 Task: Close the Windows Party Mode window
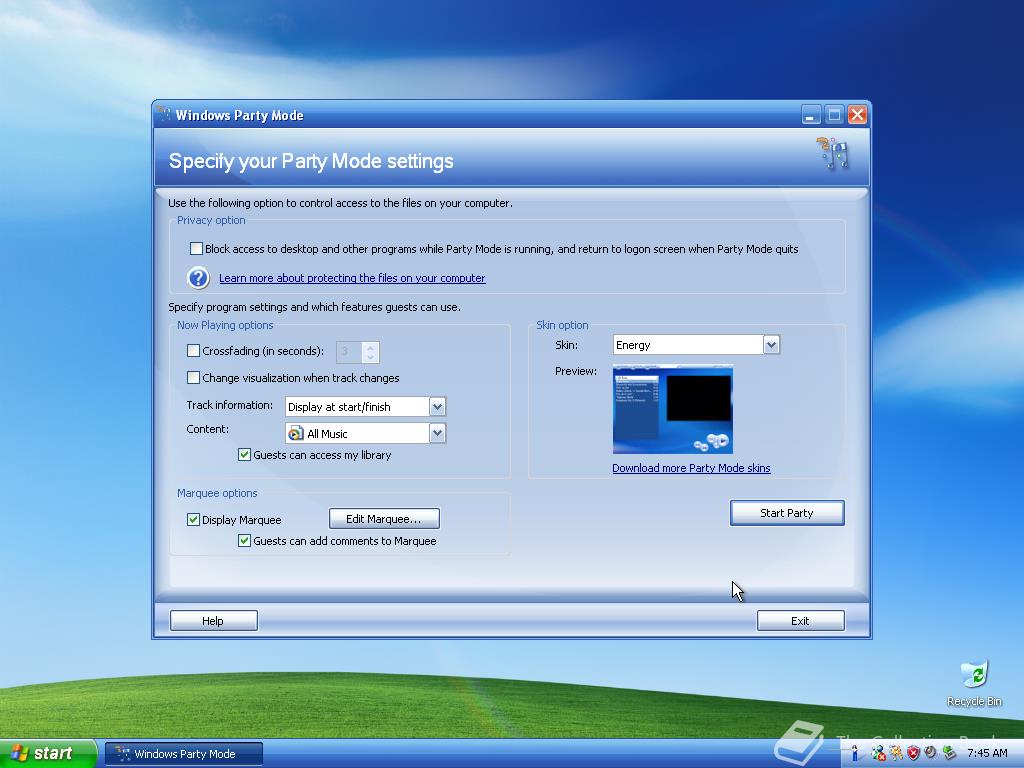pyautogui.click(x=857, y=115)
